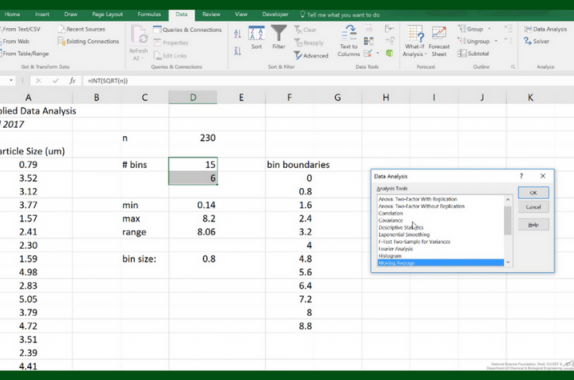The height and width of the screenshot is (380, 574).
Task: Launch the Solver add-in
Action: click(536, 41)
